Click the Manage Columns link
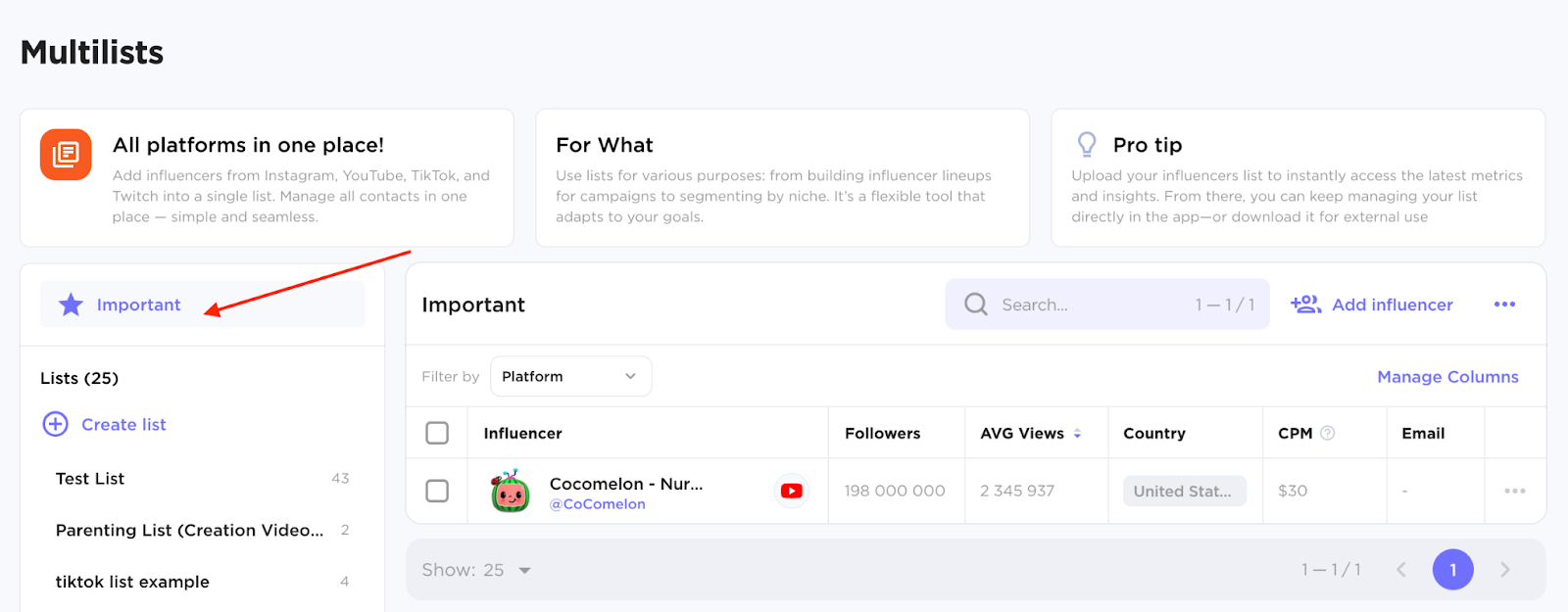The width and height of the screenshot is (1568, 612). pos(1447,377)
